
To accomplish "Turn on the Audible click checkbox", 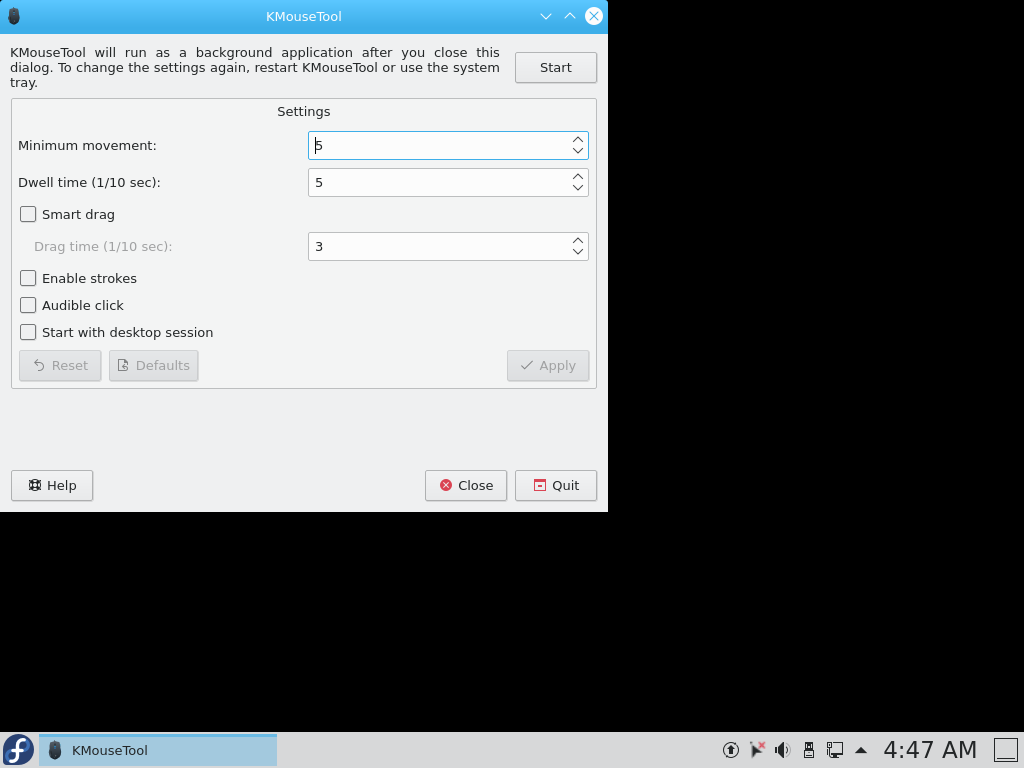I will tap(28, 305).
